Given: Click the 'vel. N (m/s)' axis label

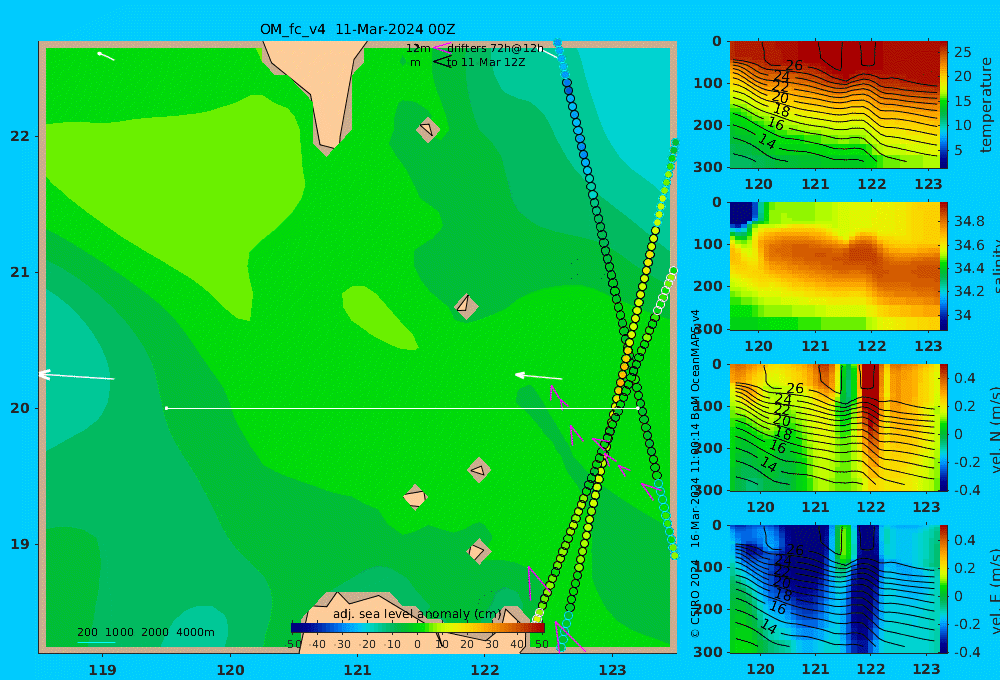Looking at the screenshot, I should [995, 430].
